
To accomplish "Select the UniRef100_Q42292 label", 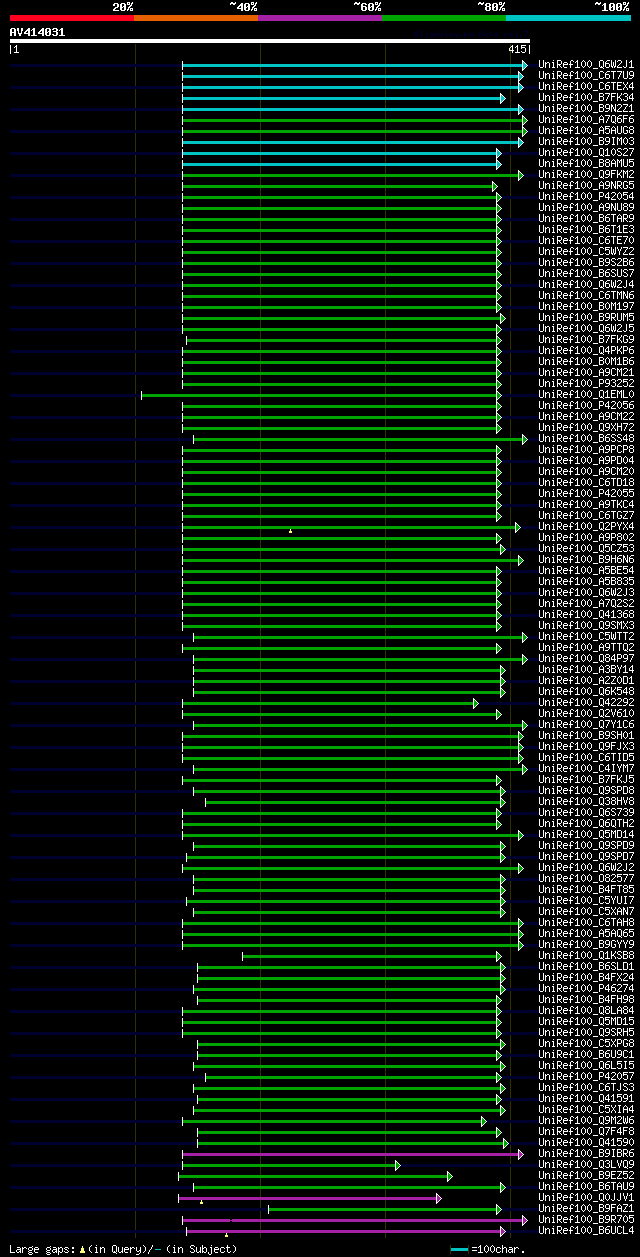I will tap(586, 702).
